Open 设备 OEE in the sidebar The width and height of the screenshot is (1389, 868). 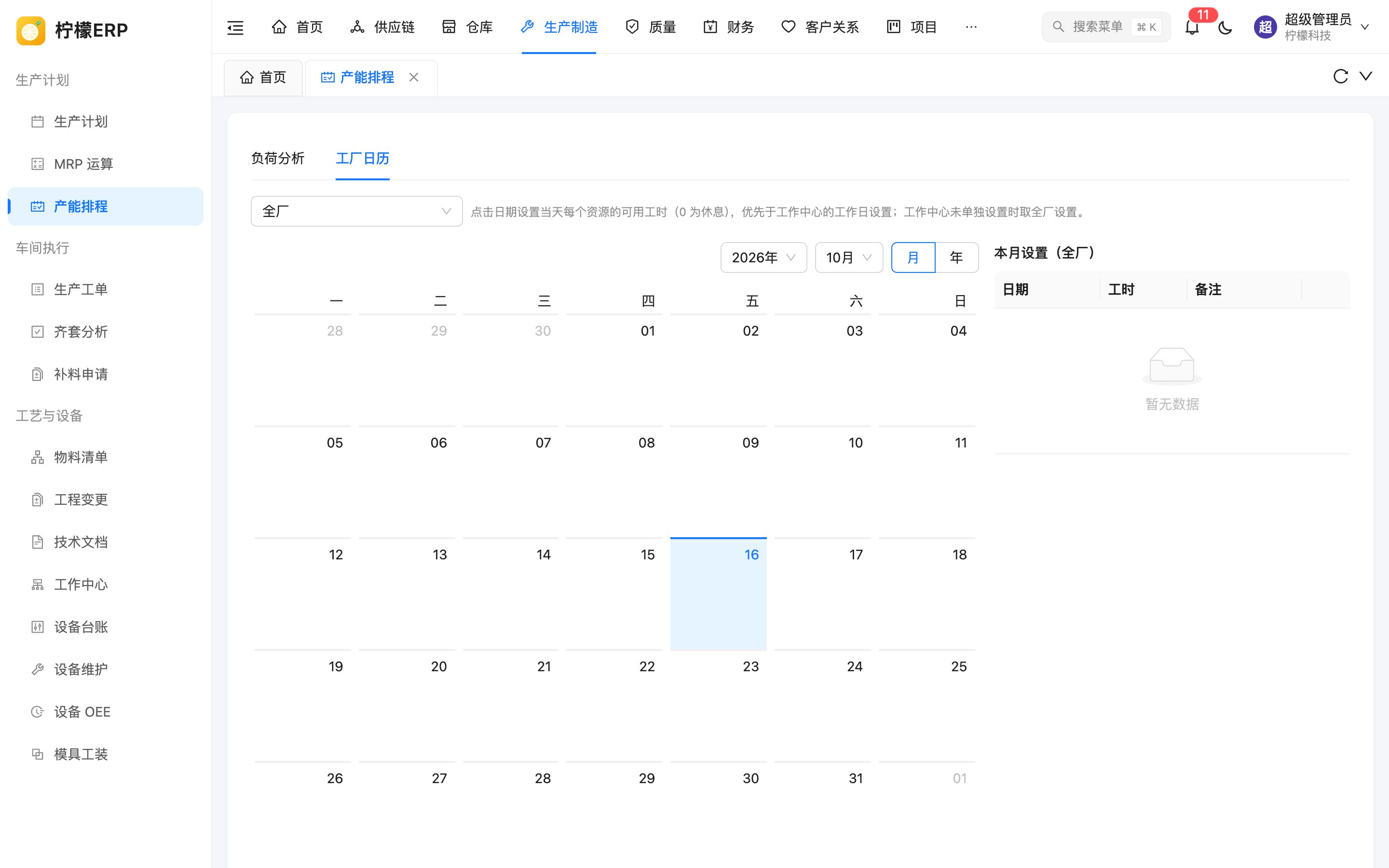click(x=106, y=712)
